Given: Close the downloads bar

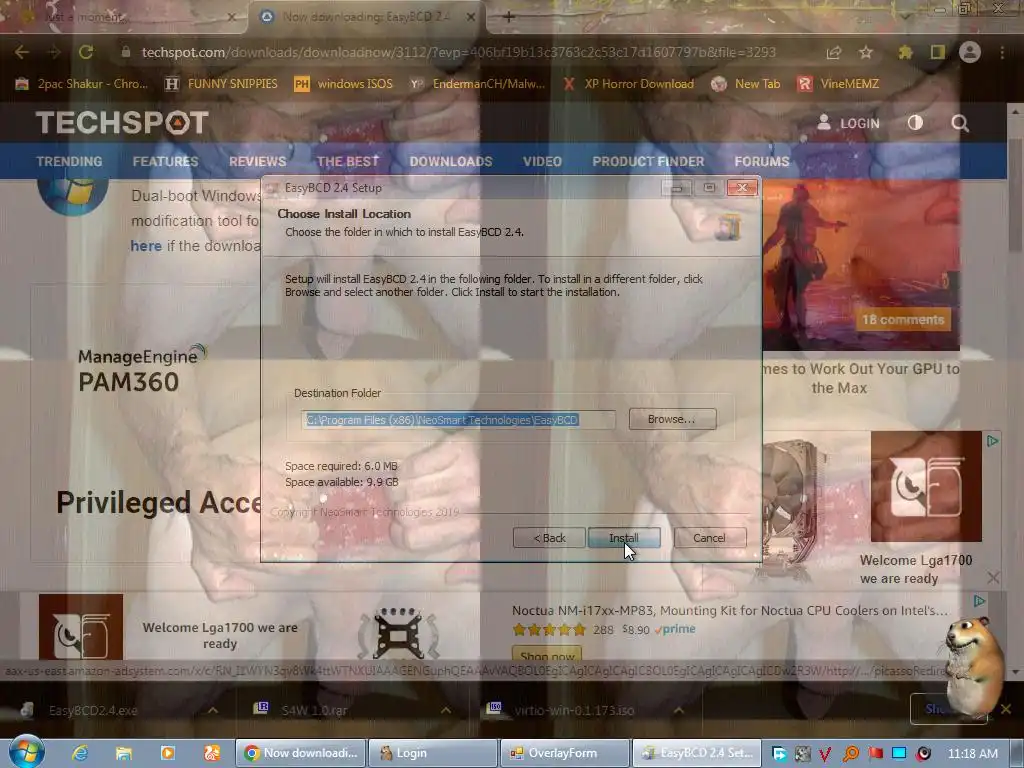Looking at the screenshot, I should coord(1006,709).
